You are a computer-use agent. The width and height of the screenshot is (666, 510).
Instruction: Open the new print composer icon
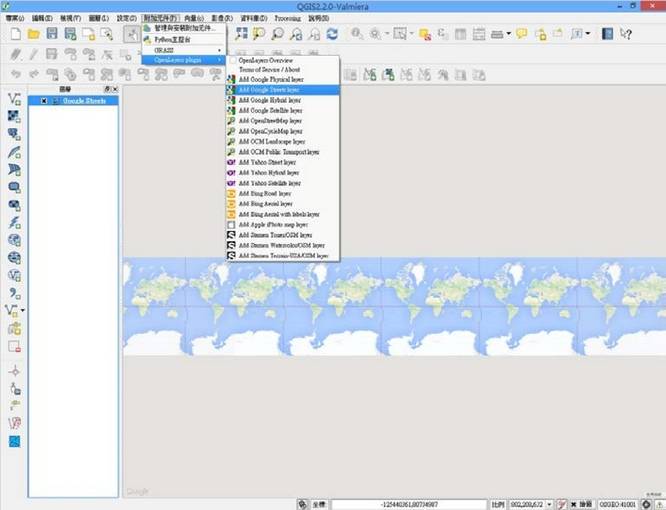[88, 34]
